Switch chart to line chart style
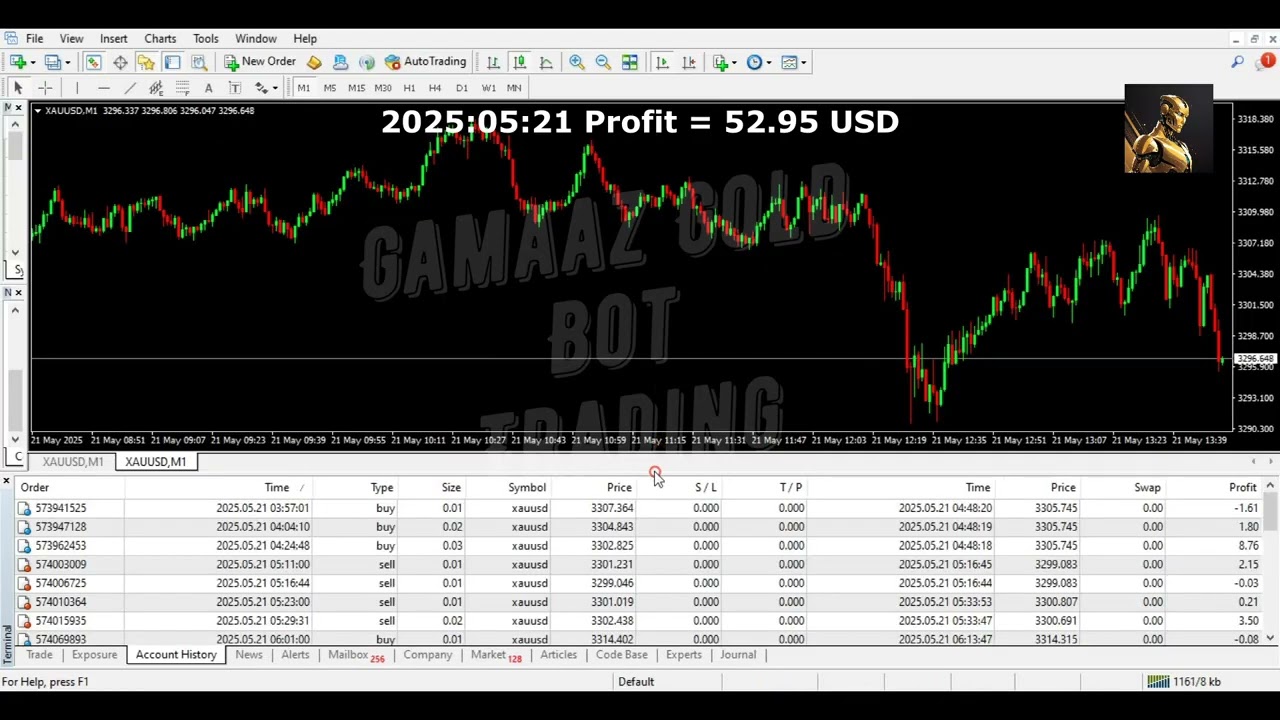 click(546, 62)
